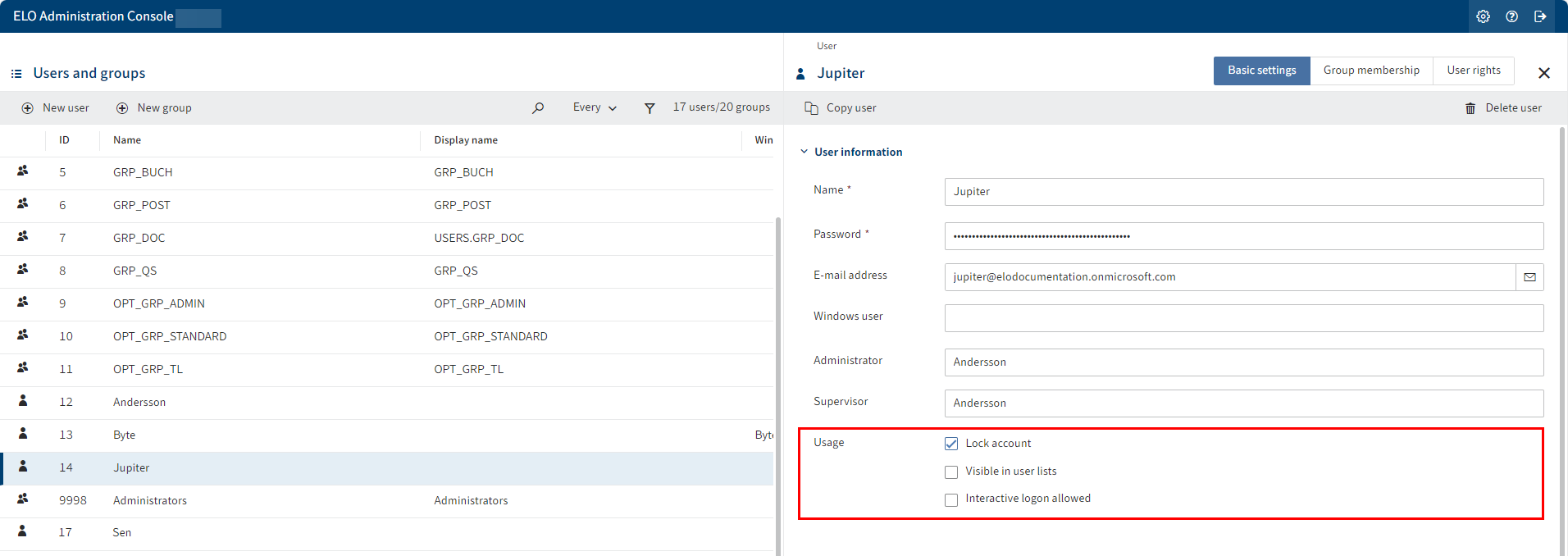
Task: Click the user icon of Jupiter row
Action: pyautogui.click(x=23, y=466)
